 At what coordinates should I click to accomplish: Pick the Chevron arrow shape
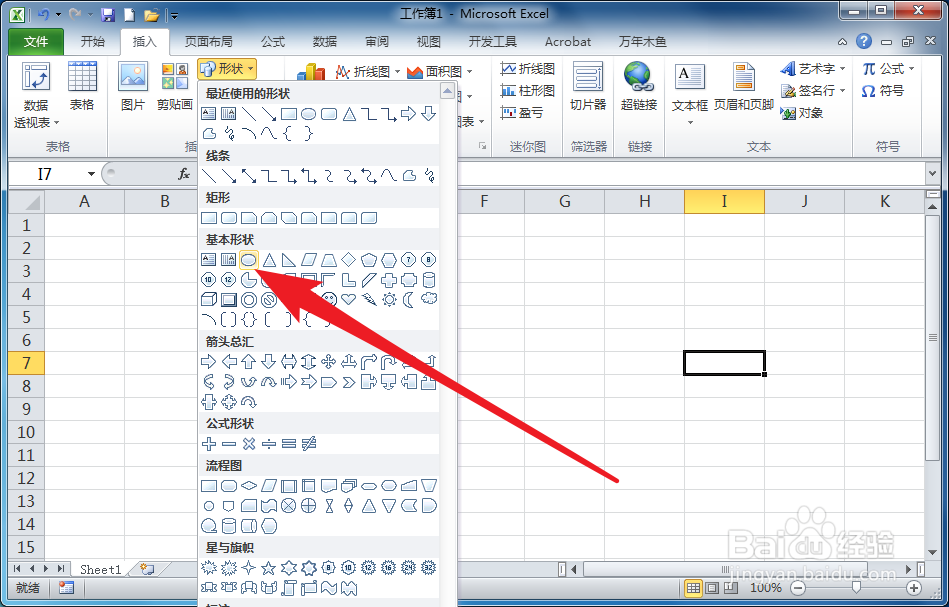pos(349,382)
